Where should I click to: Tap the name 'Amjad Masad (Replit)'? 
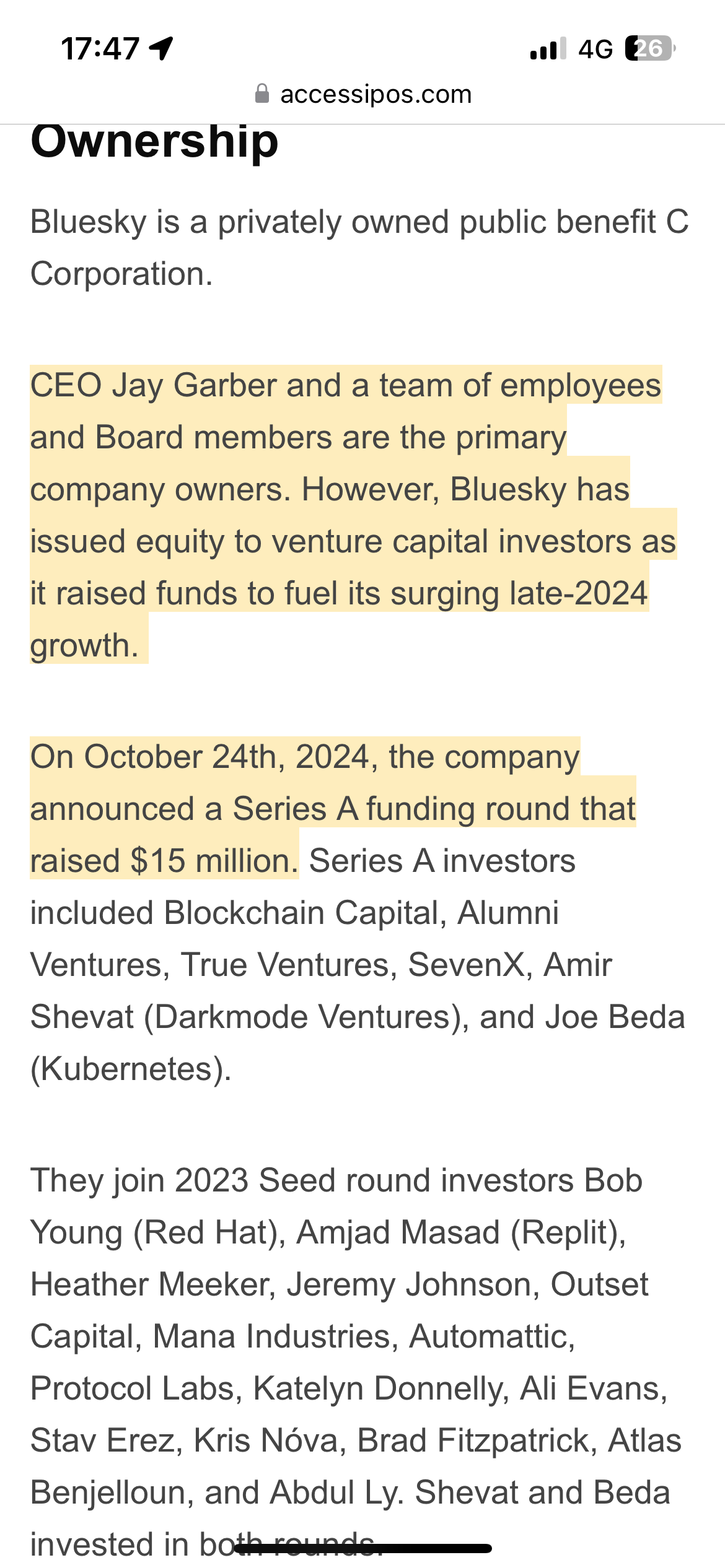click(x=462, y=1232)
